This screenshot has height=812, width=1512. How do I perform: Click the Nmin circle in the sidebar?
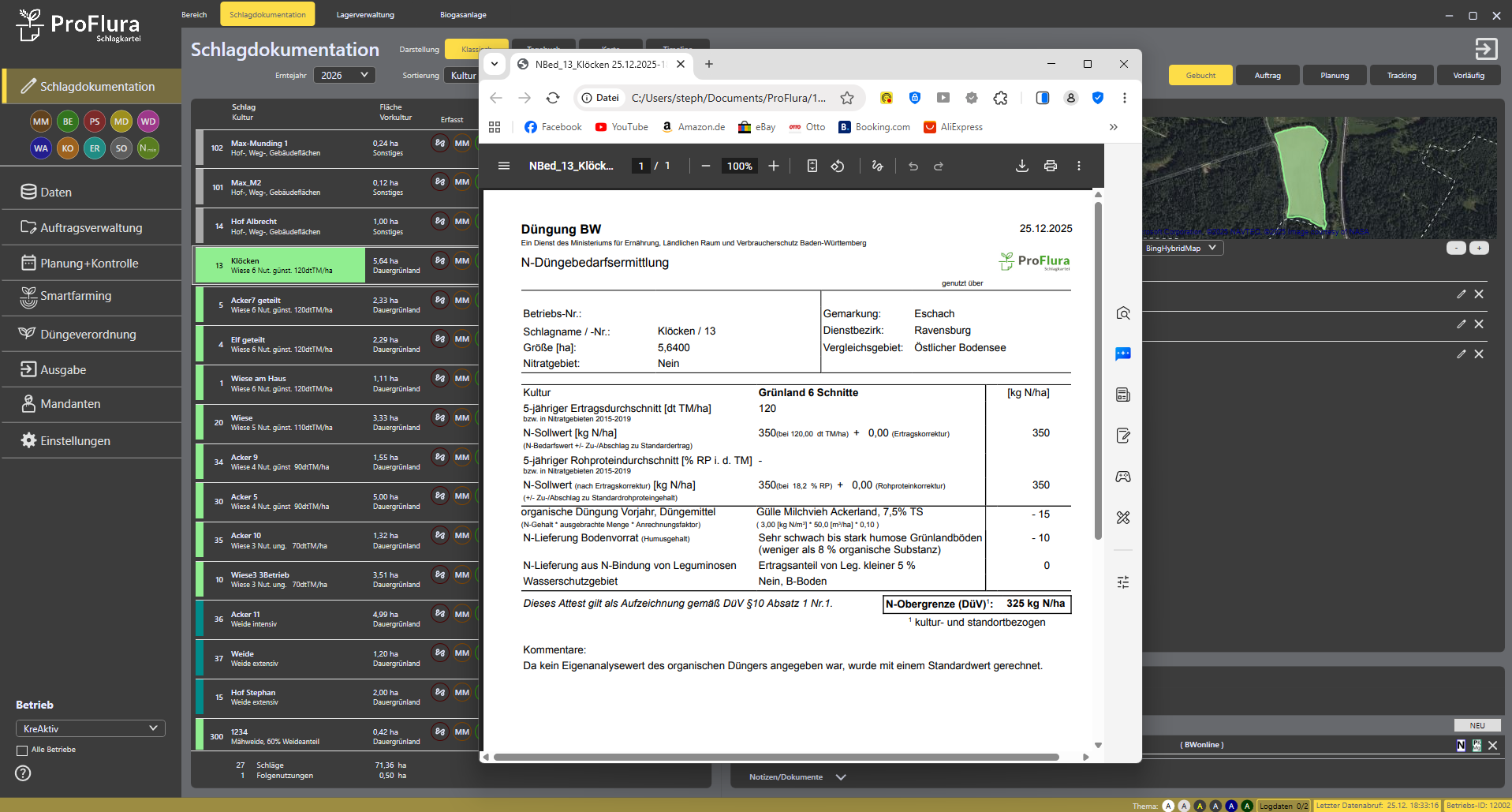pyautogui.click(x=147, y=148)
